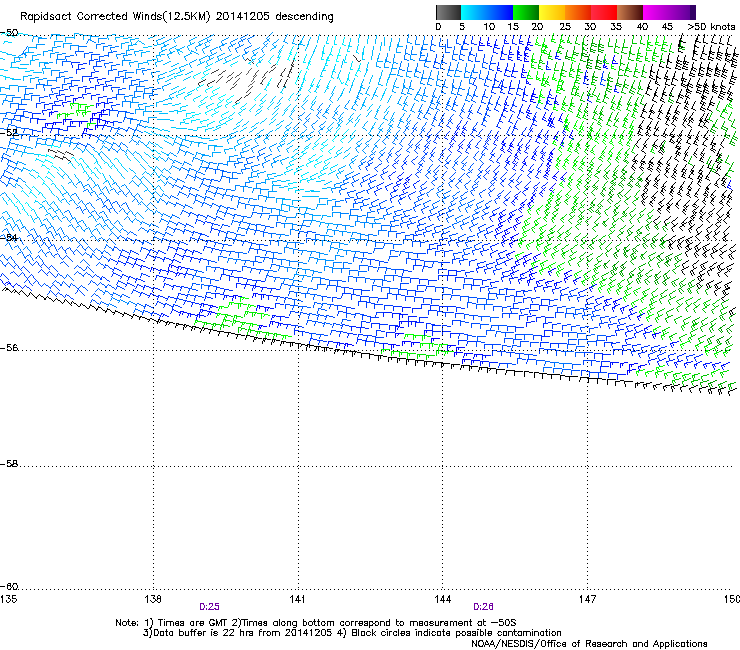Click the legend label '10'
The height and width of the screenshot is (650, 740).
click(x=488, y=27)
